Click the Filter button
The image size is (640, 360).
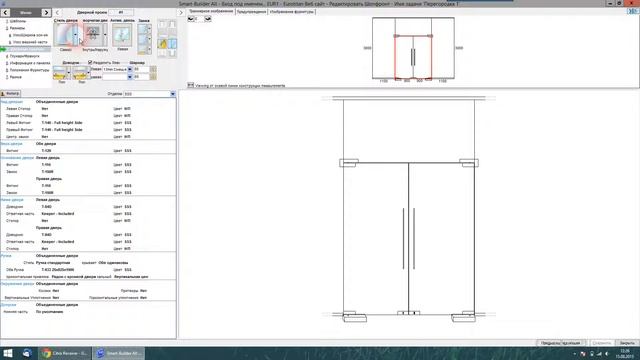click(10, 93)
